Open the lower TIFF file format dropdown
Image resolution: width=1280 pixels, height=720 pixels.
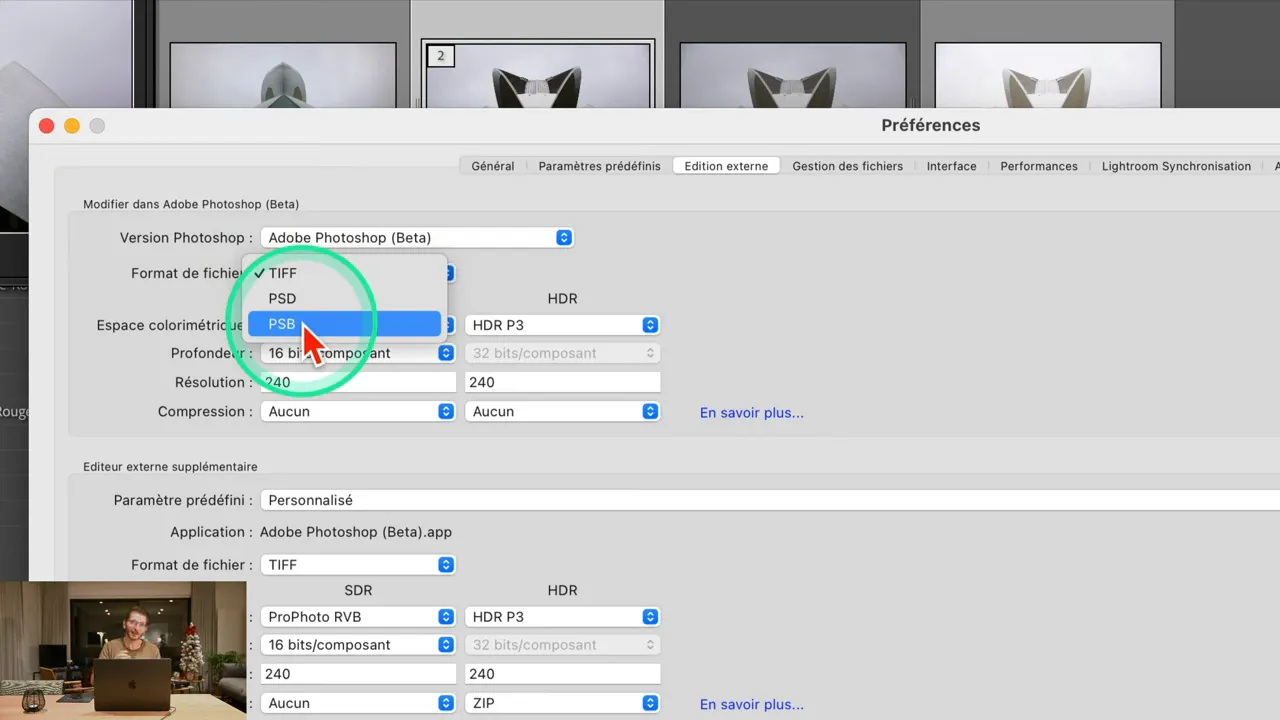[x=357, y=564]
